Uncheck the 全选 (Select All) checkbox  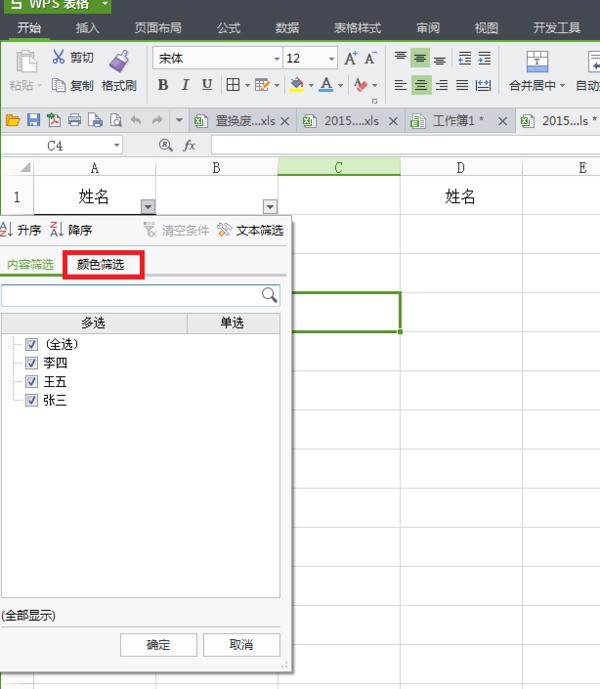click(32, 344)
